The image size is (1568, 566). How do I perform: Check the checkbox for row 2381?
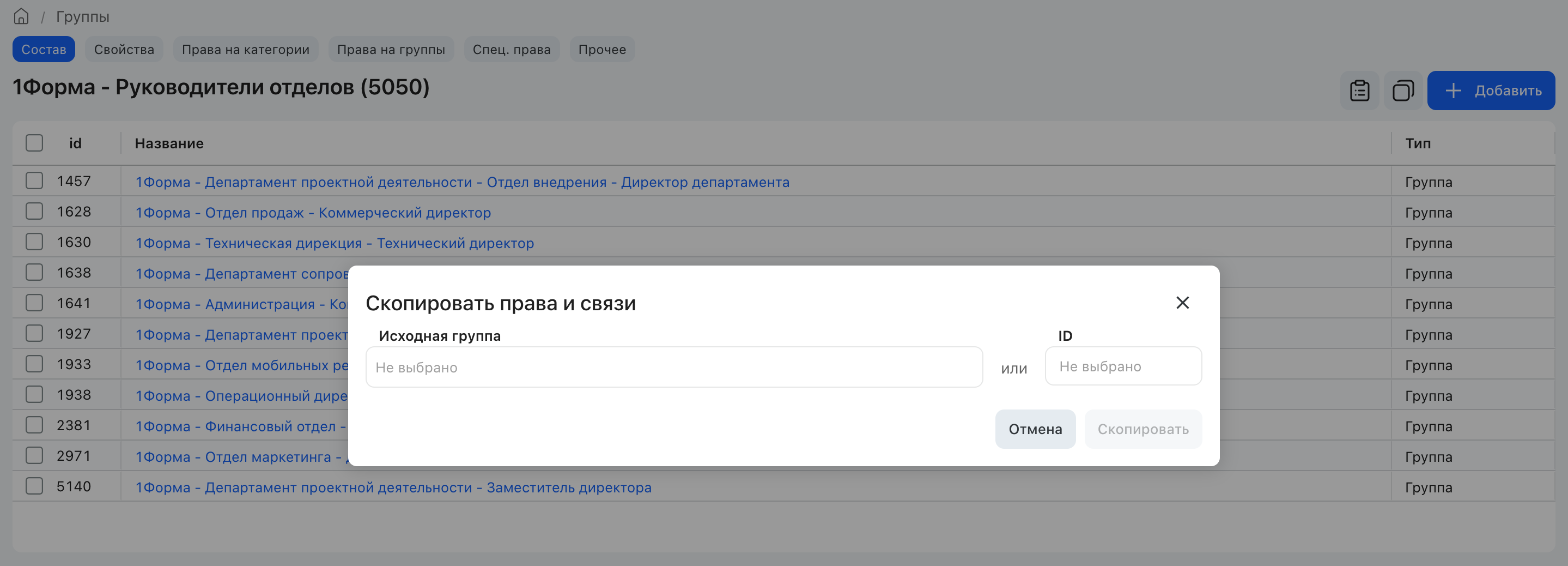tap(35, 425)
